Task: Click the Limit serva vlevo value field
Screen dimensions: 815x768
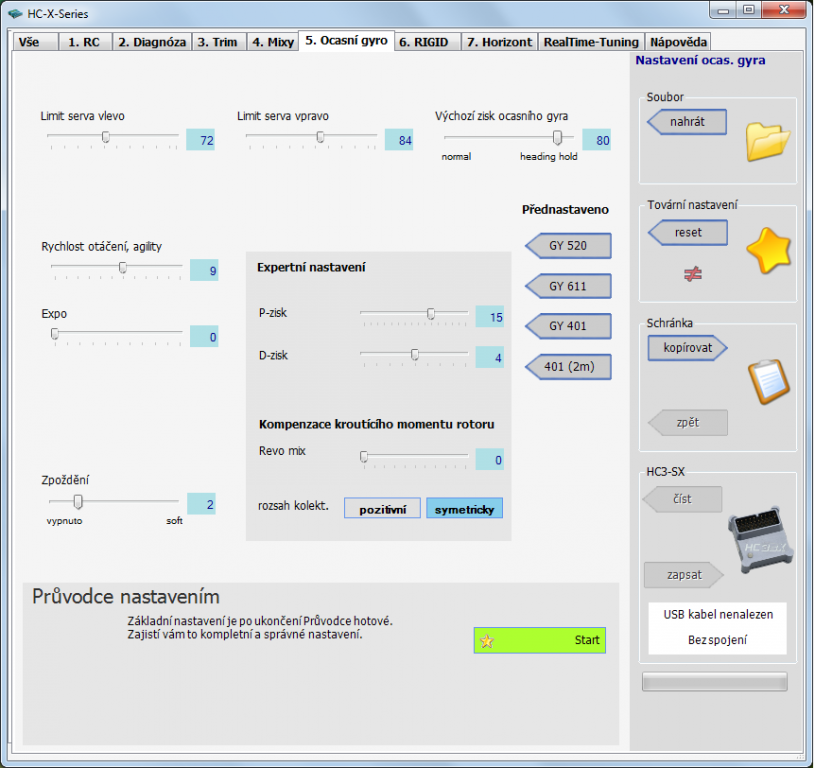Action: point(201,141)
